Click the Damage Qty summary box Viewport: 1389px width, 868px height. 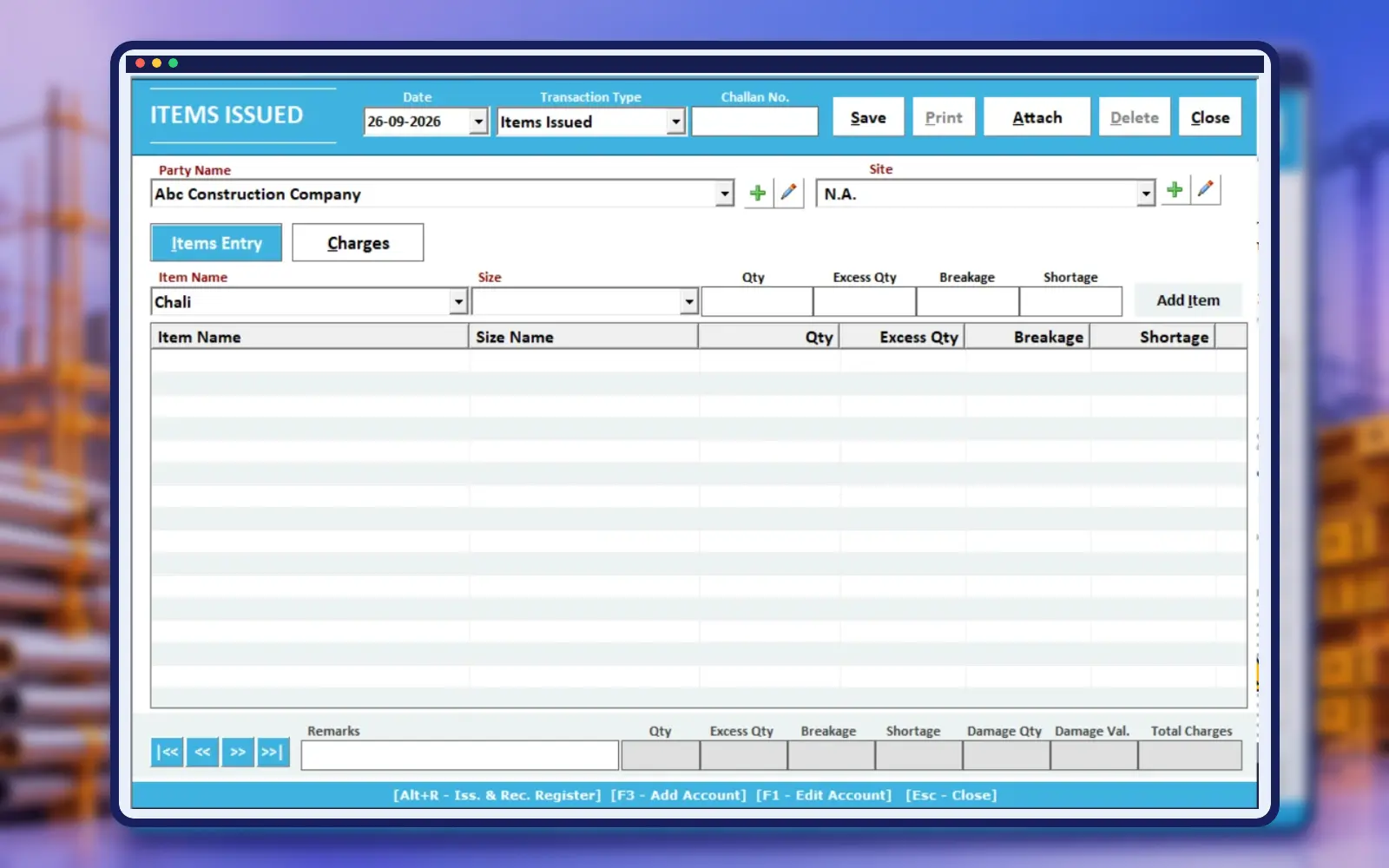coord(1006,756)
